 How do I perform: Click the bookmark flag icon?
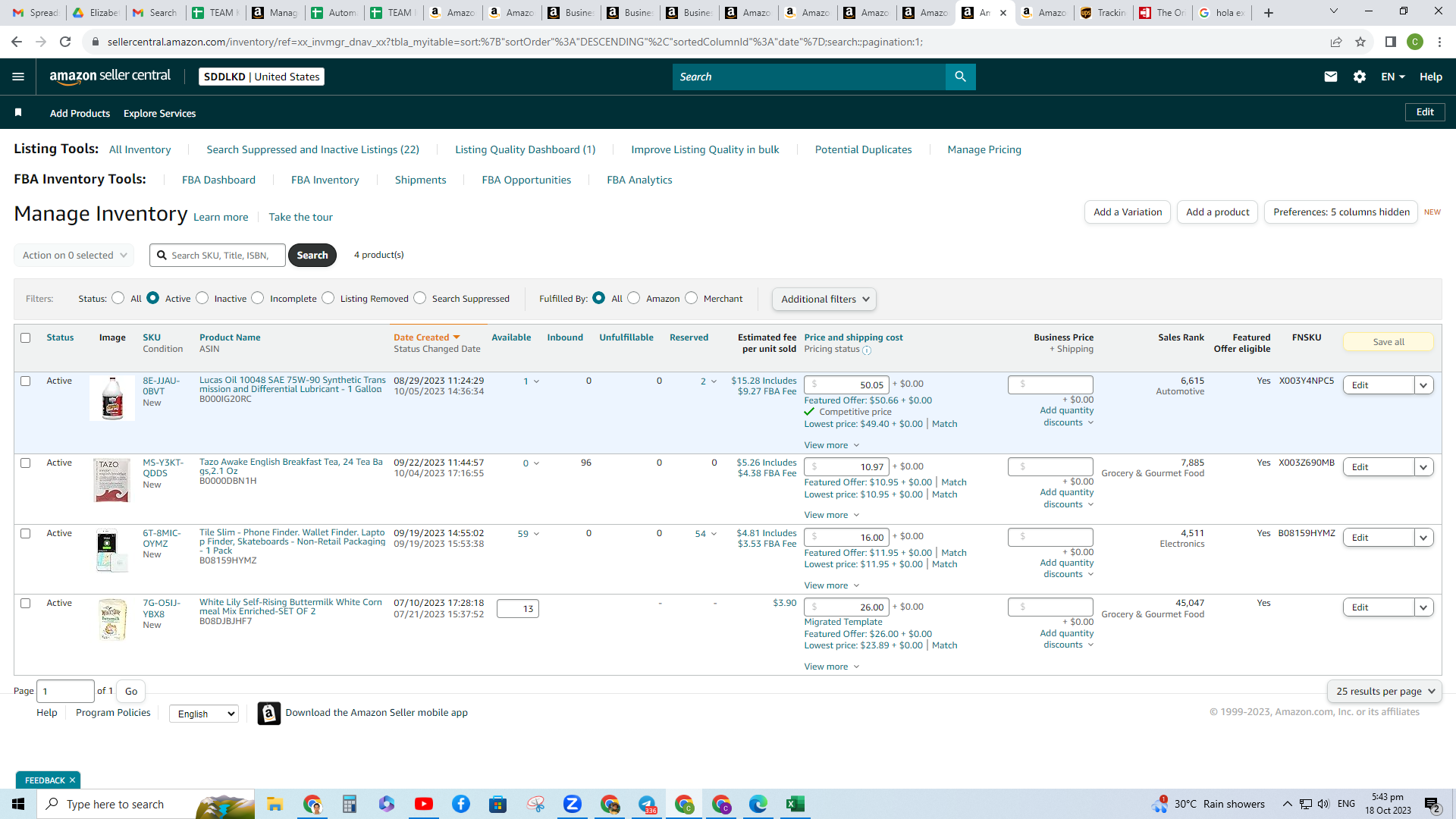pyautogui.click(x=18, y=112)
